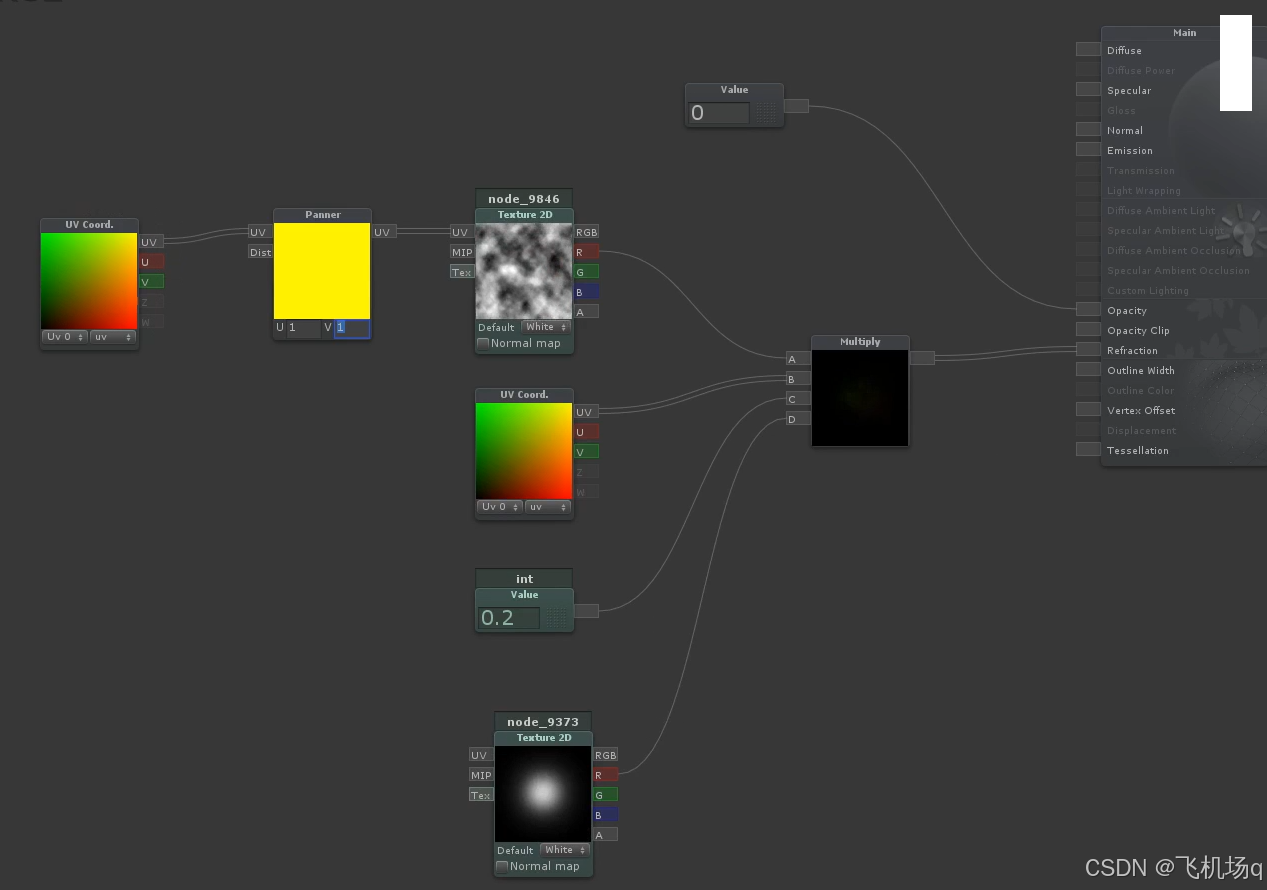Click the UV input port on the Panner node

(x=258, y=232)
